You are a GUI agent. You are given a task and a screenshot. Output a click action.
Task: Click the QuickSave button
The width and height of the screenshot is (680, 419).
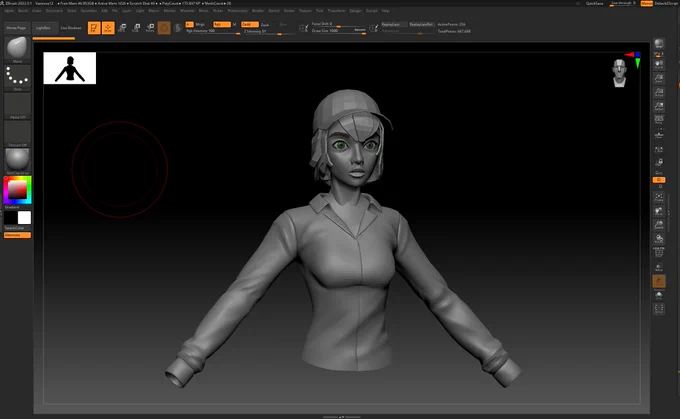point(595,3)
